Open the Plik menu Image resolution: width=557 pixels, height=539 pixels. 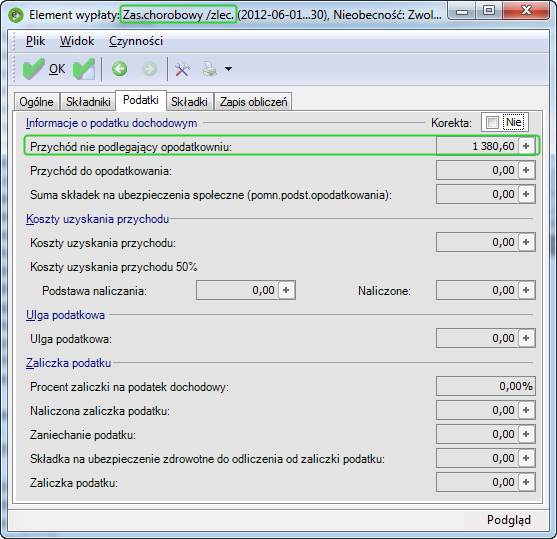tap(35, 41)
